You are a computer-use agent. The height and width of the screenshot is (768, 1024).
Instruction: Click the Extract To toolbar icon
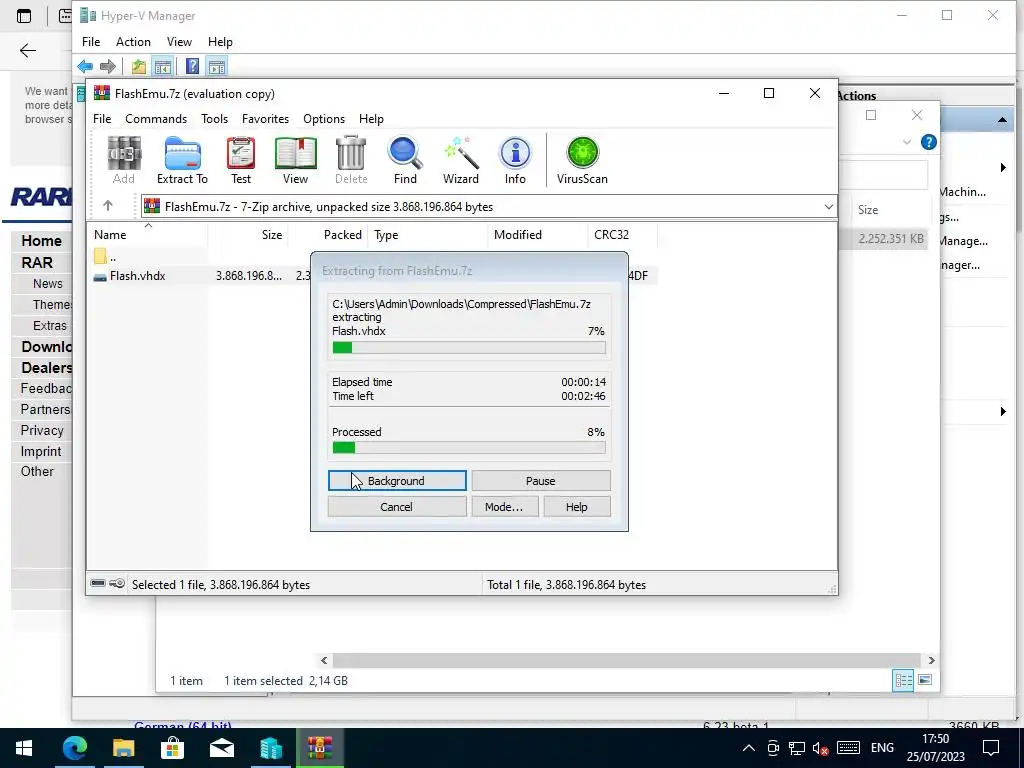(182, 160)
